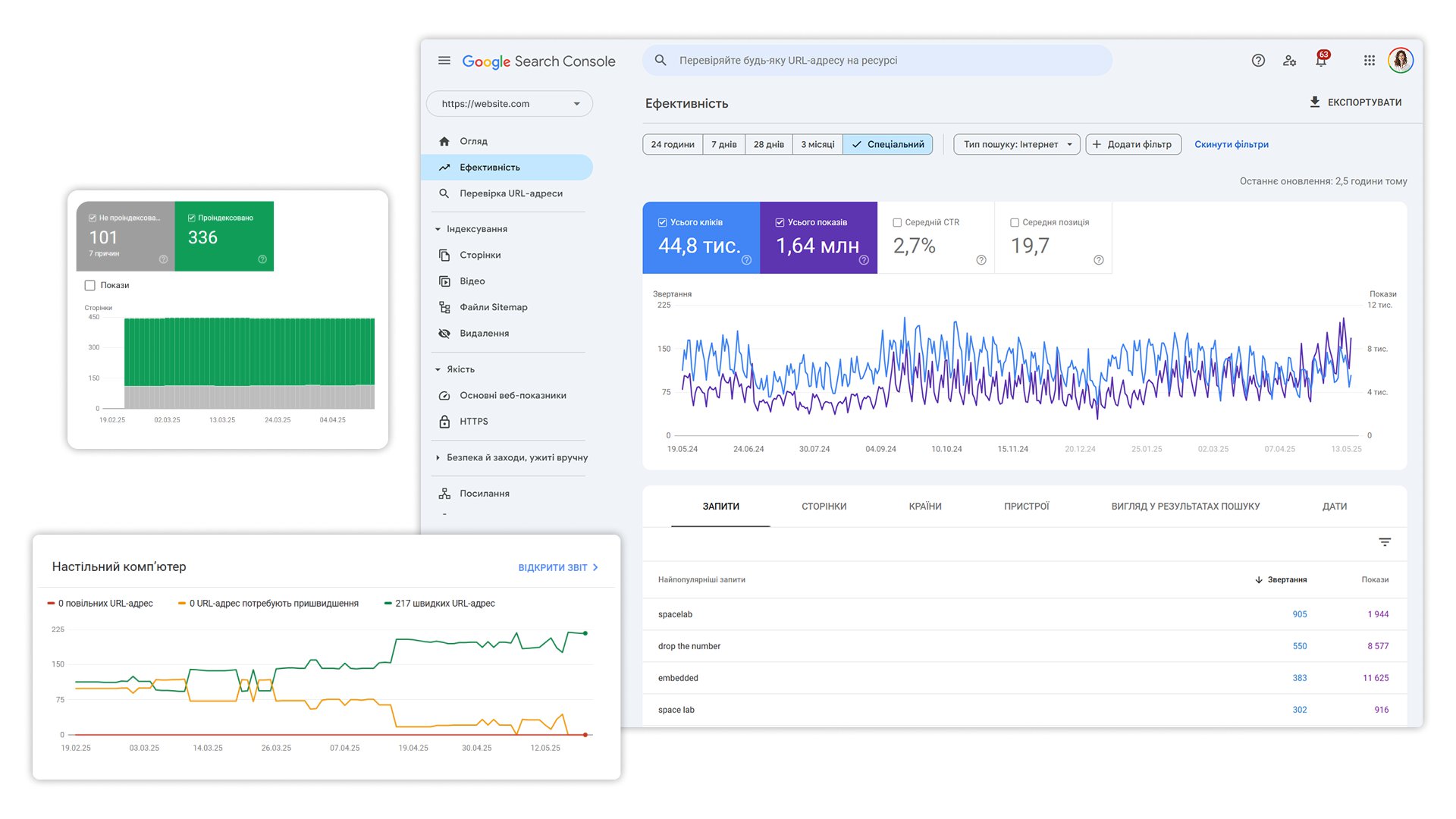1456x819 pixels.
Task: Disable the Усього показів metric
Action: click(x=780, y=222)
